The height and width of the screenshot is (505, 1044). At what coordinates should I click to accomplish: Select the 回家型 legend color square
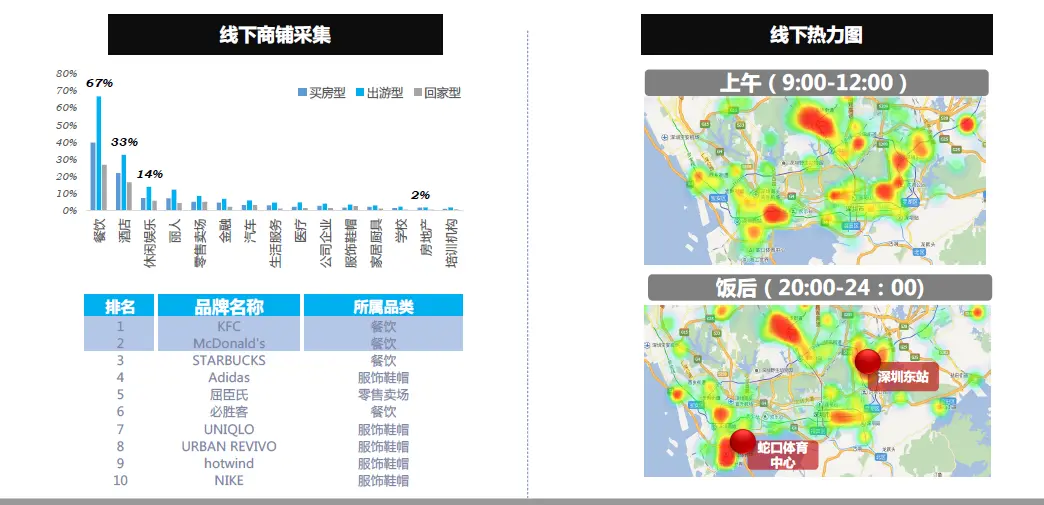click(417, 93)
